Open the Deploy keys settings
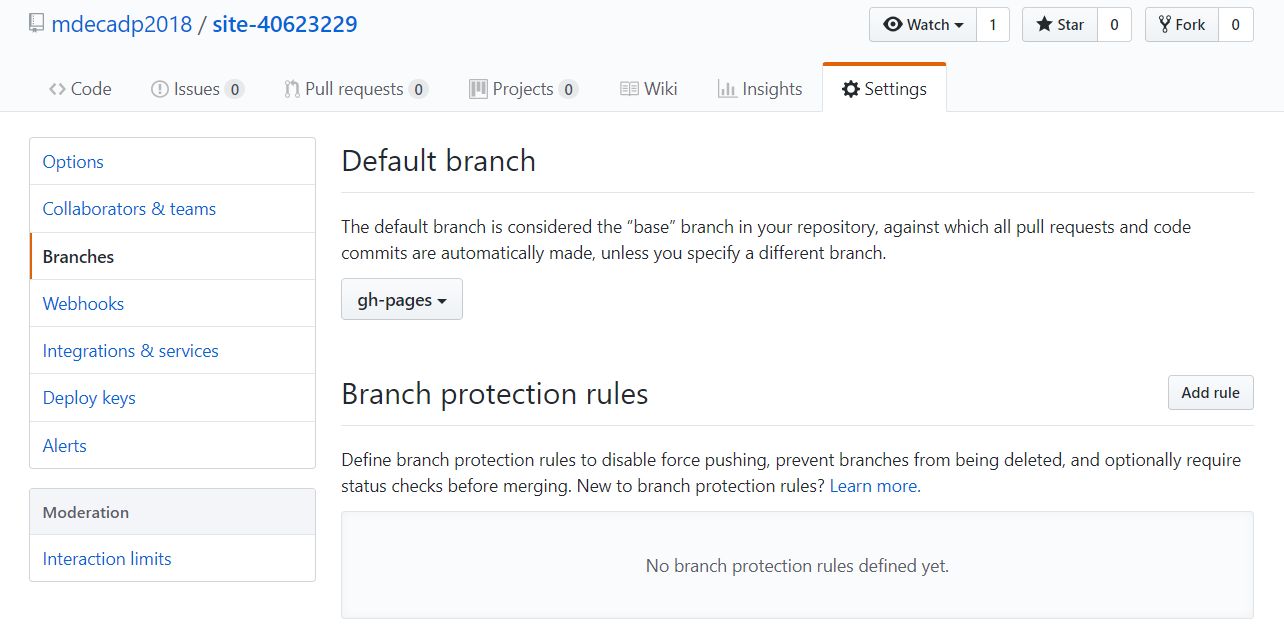 172,398
